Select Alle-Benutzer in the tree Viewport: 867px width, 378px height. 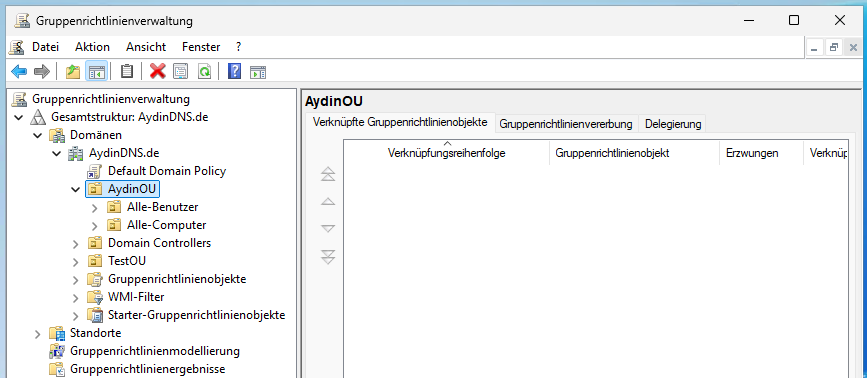[162, 207]
